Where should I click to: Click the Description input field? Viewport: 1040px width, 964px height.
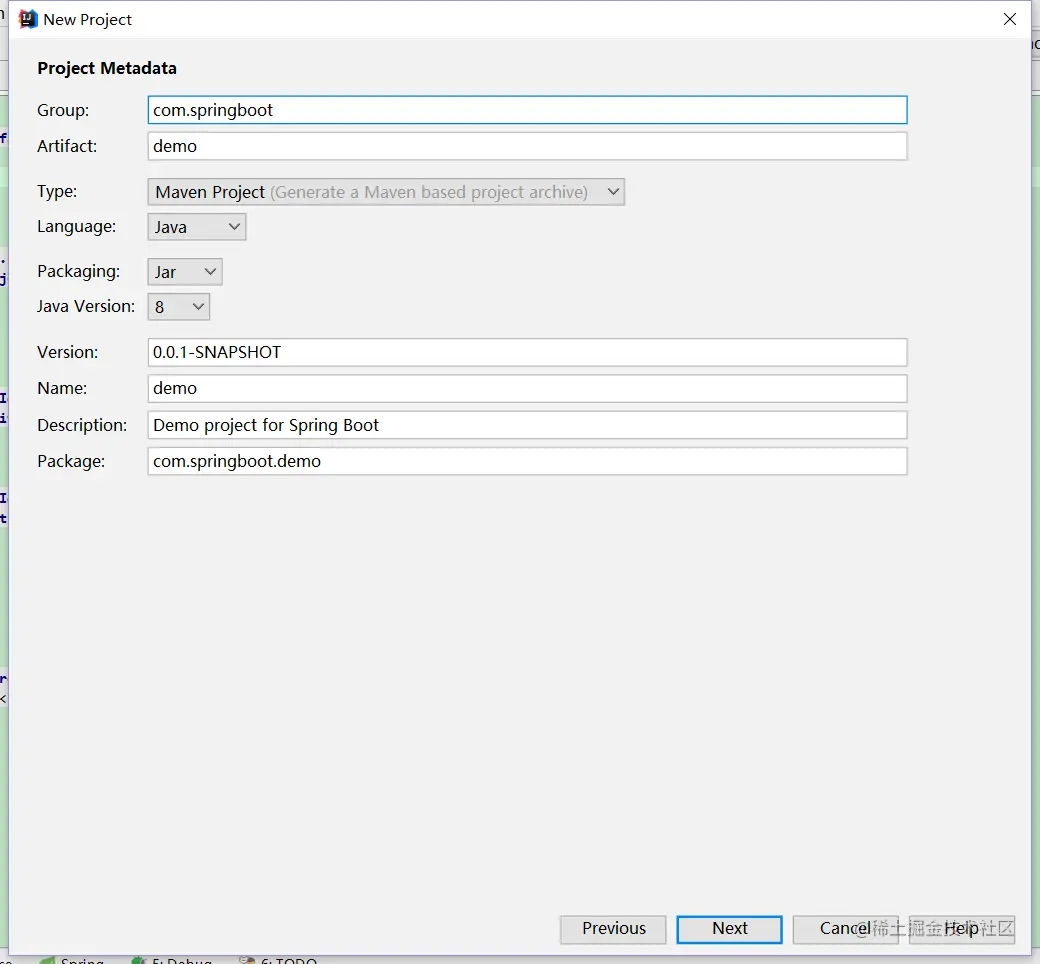coord(527,425)
